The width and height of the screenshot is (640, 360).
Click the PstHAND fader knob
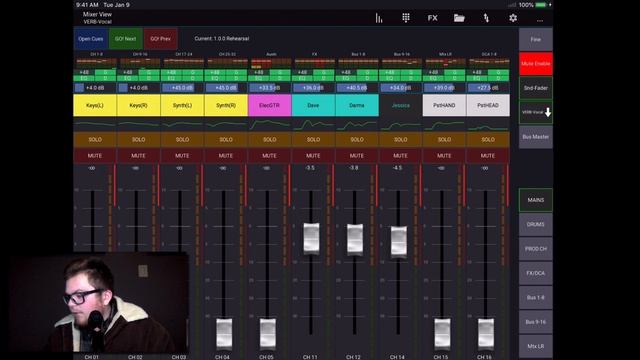442,334
